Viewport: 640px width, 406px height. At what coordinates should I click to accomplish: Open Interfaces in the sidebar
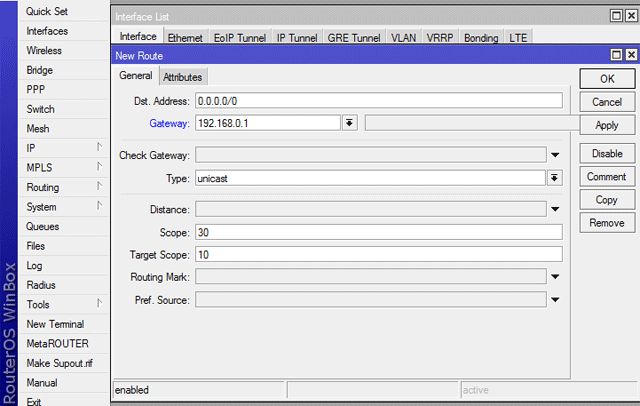[x=47, y=31]
